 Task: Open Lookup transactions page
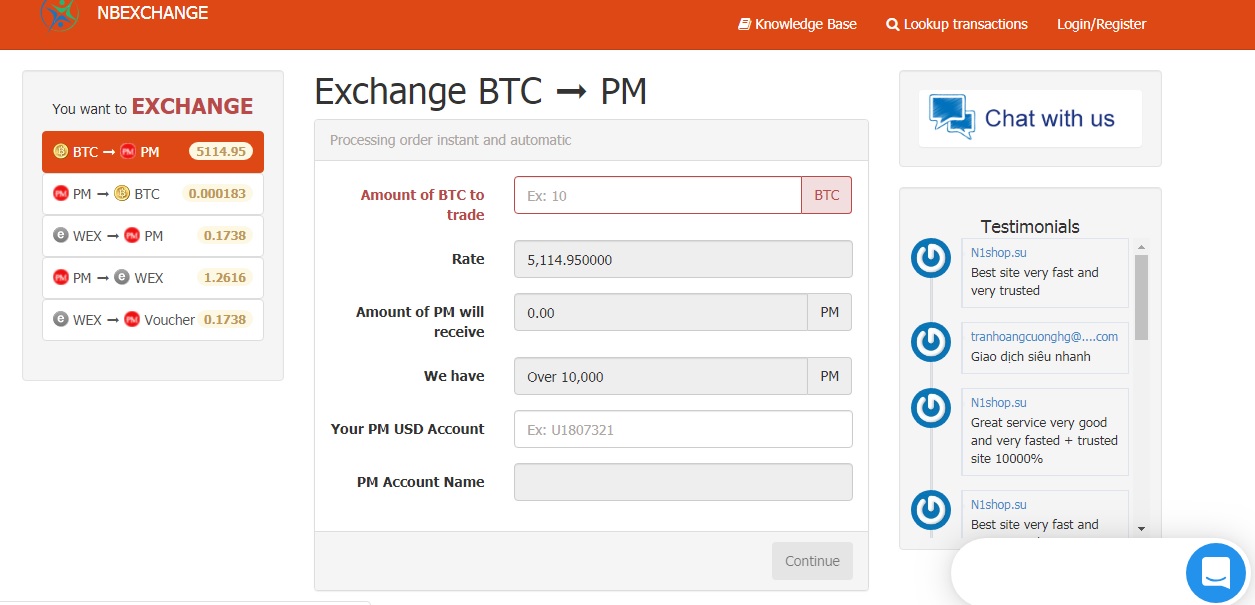(957, 24)
